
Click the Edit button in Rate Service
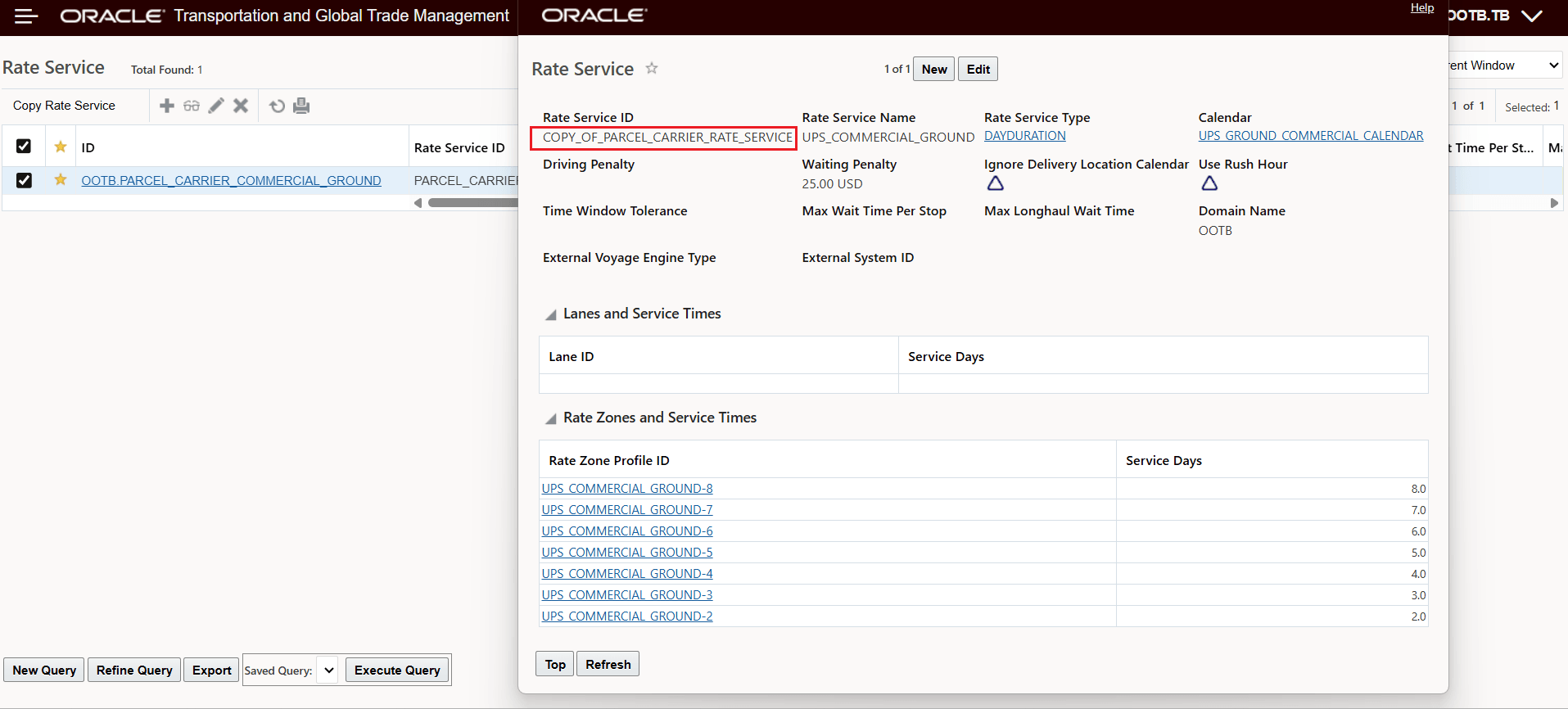pos(978,69)
